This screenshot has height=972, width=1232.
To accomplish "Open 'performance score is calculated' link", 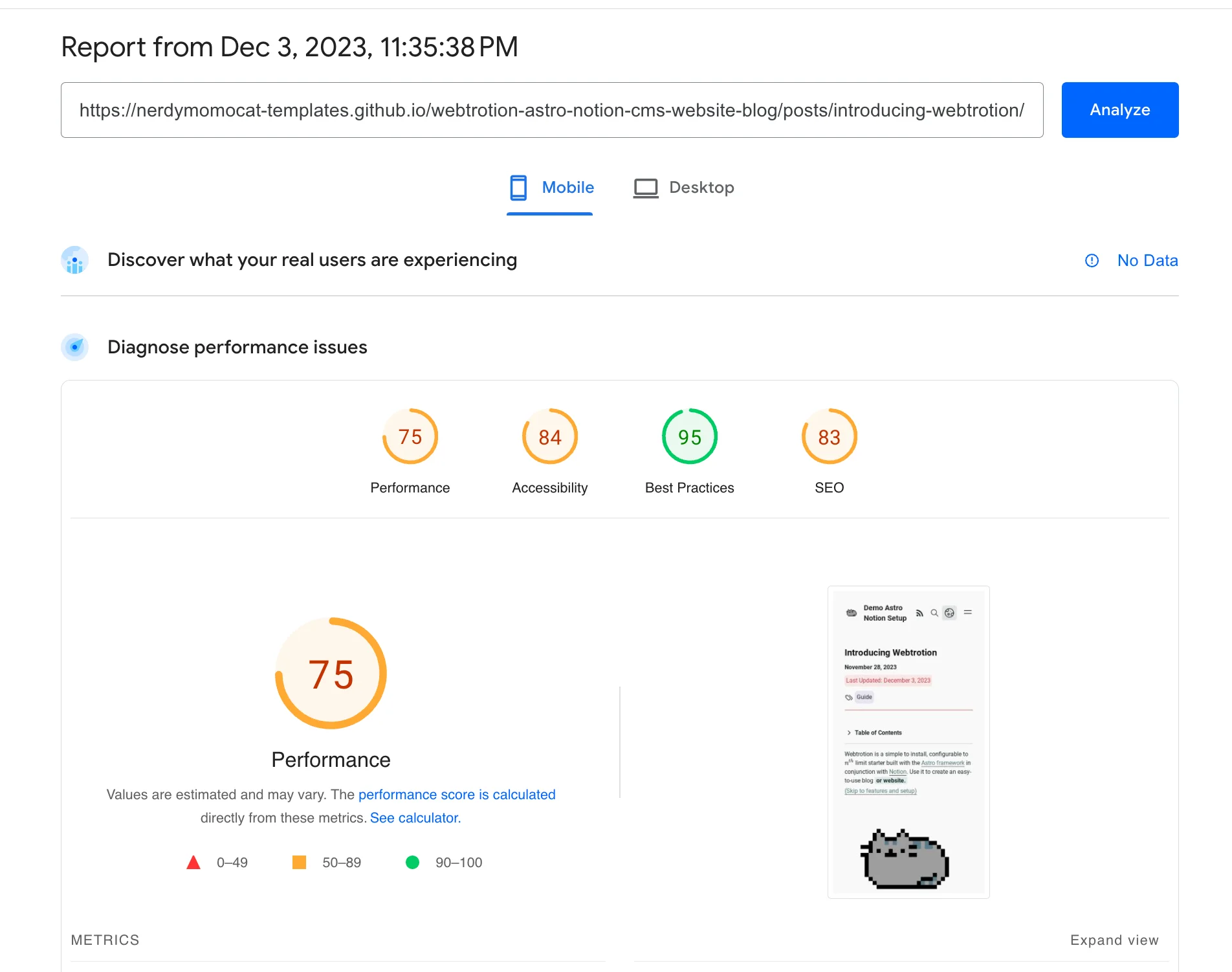I will click(457, 795).
